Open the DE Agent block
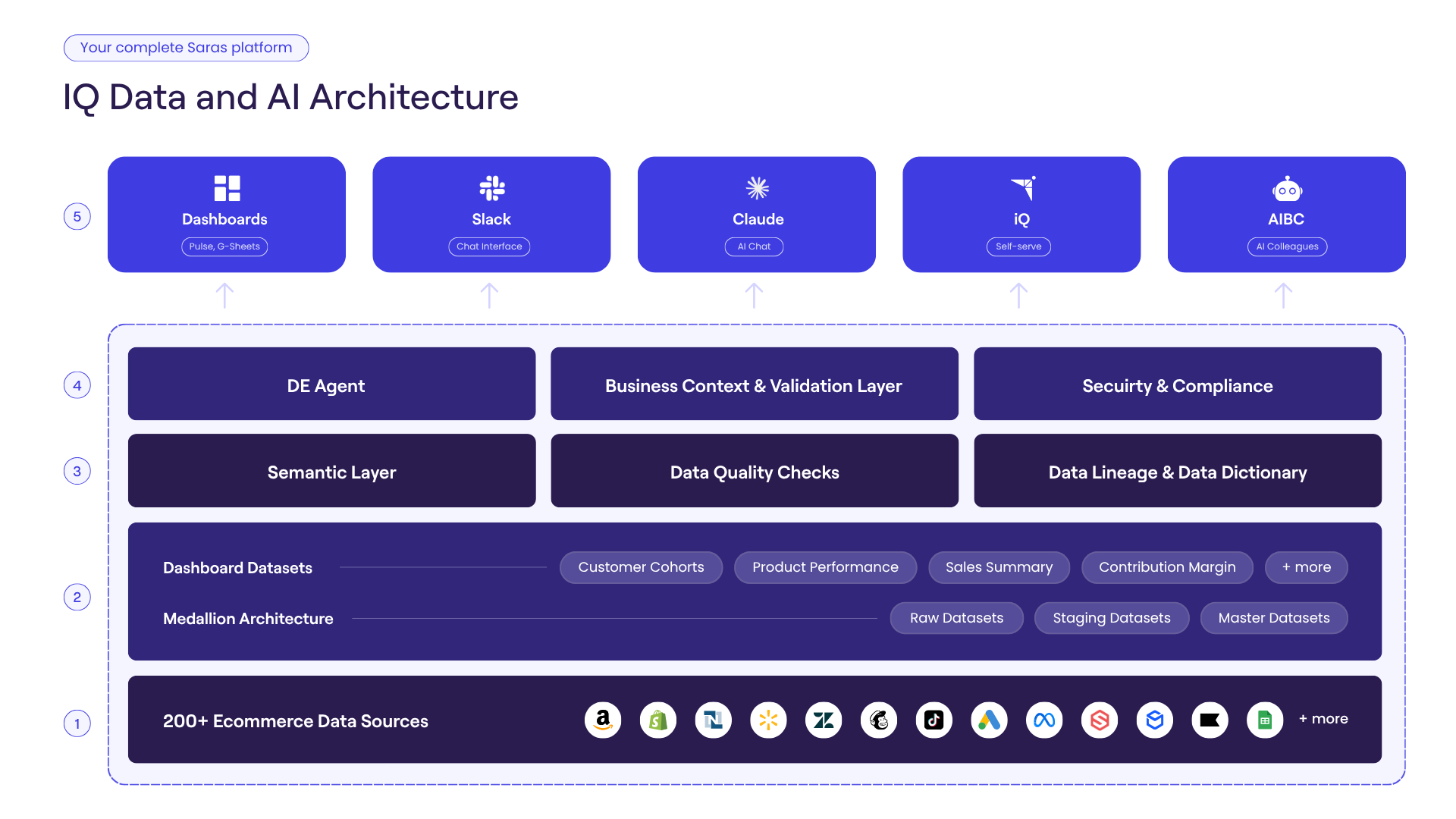 [x=331, y=384]
